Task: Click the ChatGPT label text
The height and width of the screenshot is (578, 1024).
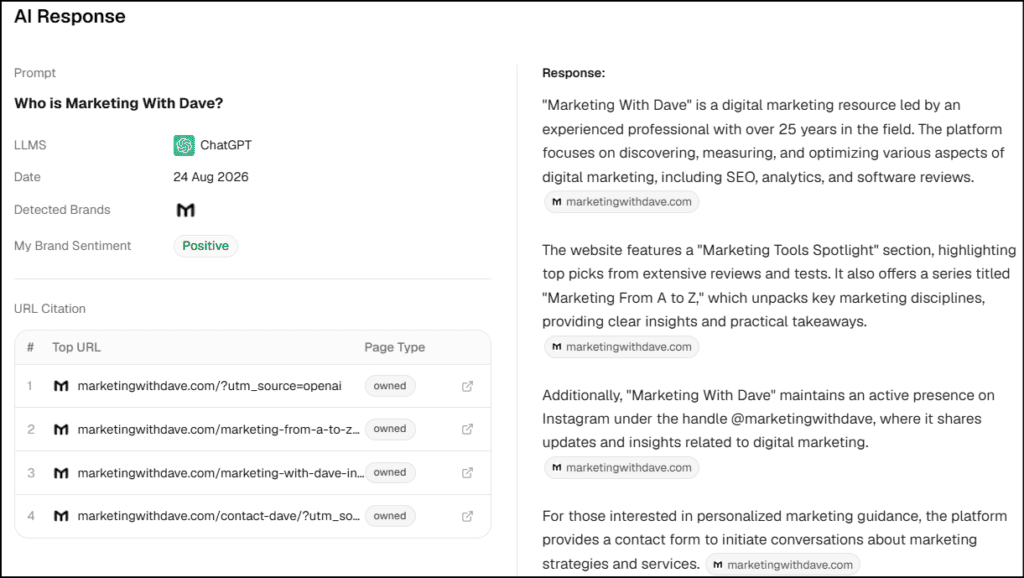Action: tap(226, 145)
